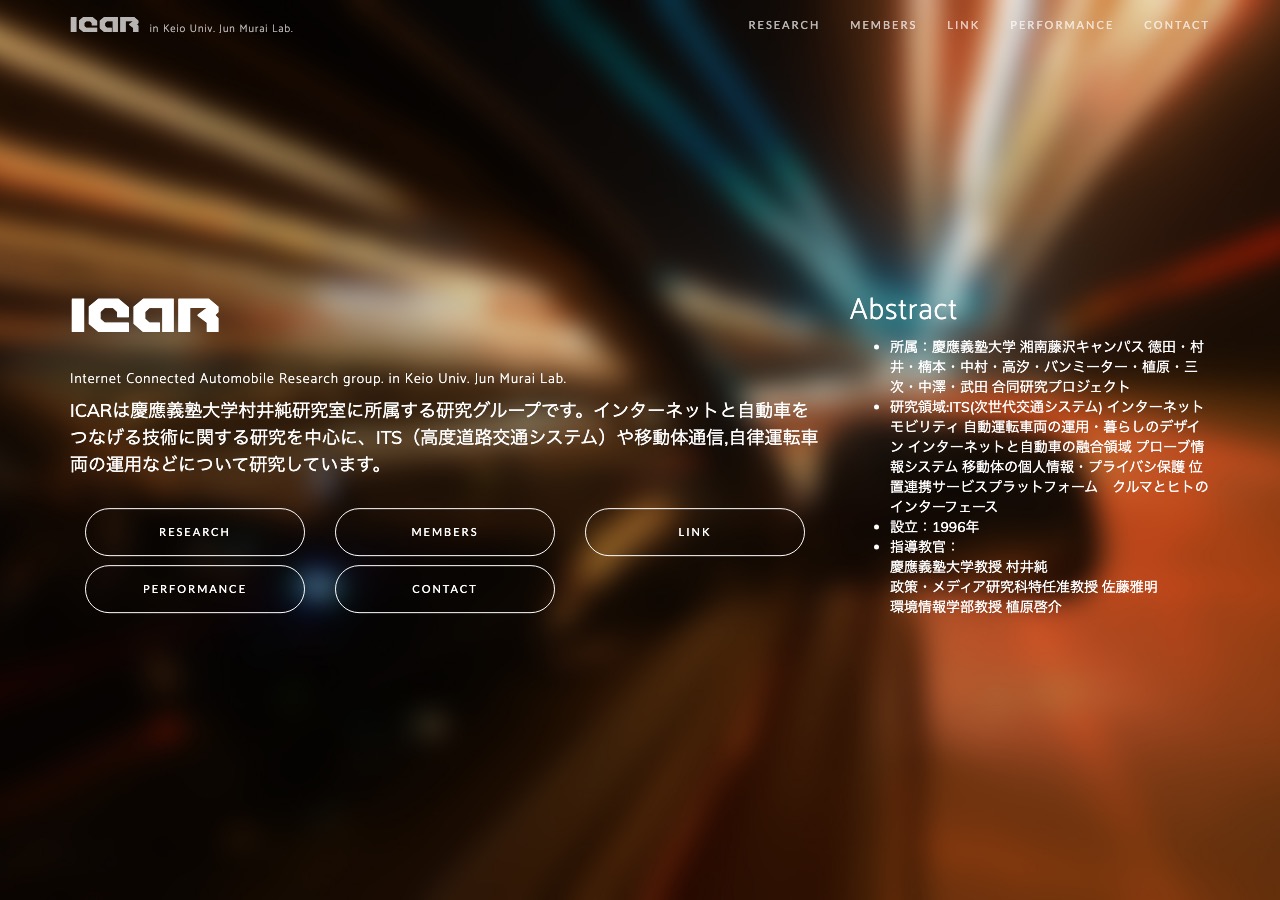Click the "Internet Connected Automobile Research group" line
This screenshot has width=1280, height=900.
(x=318, y=378)
